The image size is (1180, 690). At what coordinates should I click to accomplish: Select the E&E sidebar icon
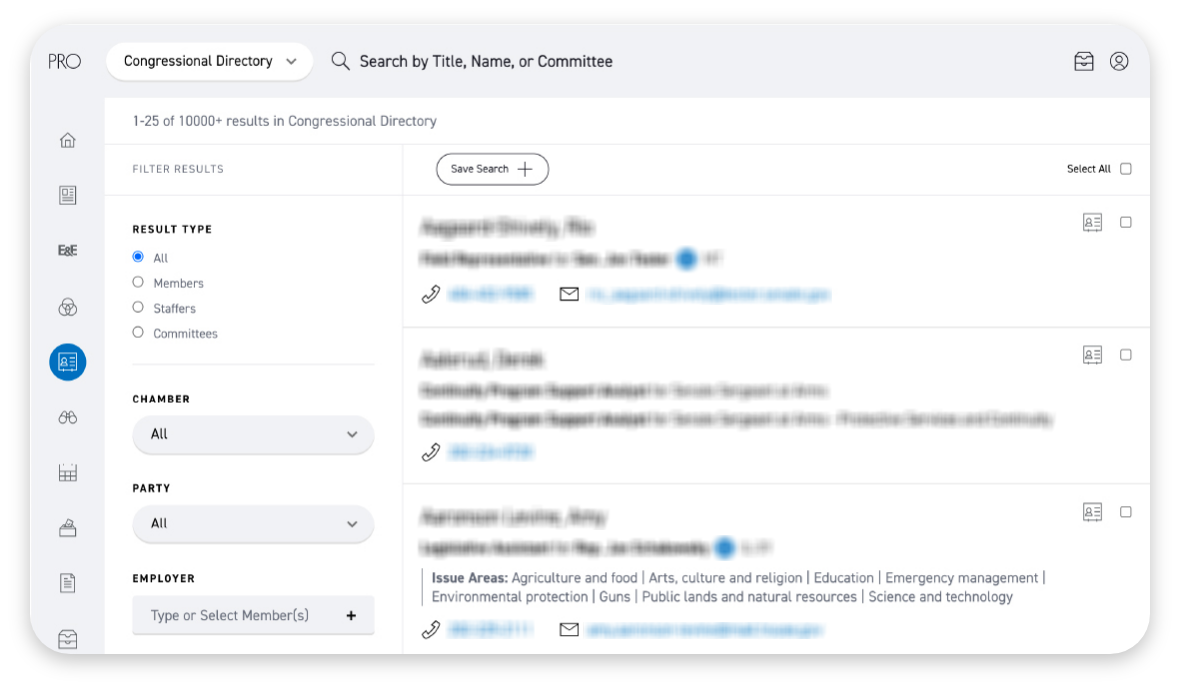coord(66,250)
